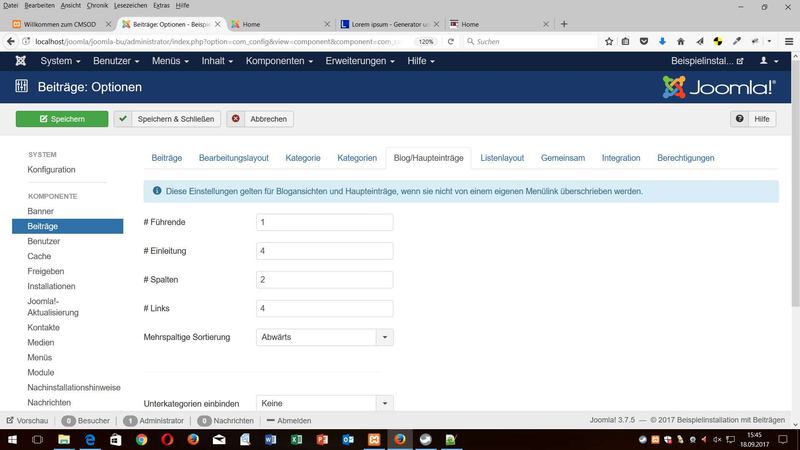800x450 pixels.
Task: Open a new browser tab with plus
Action: [564, 24]
